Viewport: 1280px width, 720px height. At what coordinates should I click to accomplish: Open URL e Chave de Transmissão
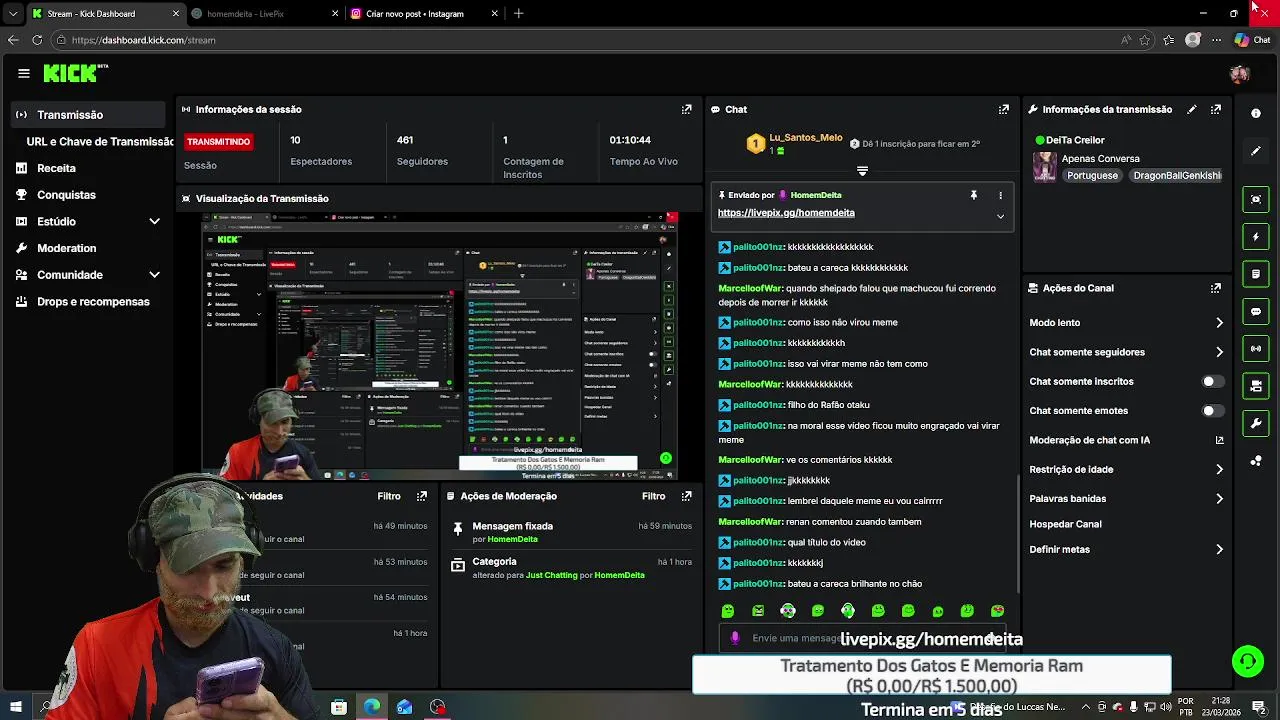click(x=100, y=142)
